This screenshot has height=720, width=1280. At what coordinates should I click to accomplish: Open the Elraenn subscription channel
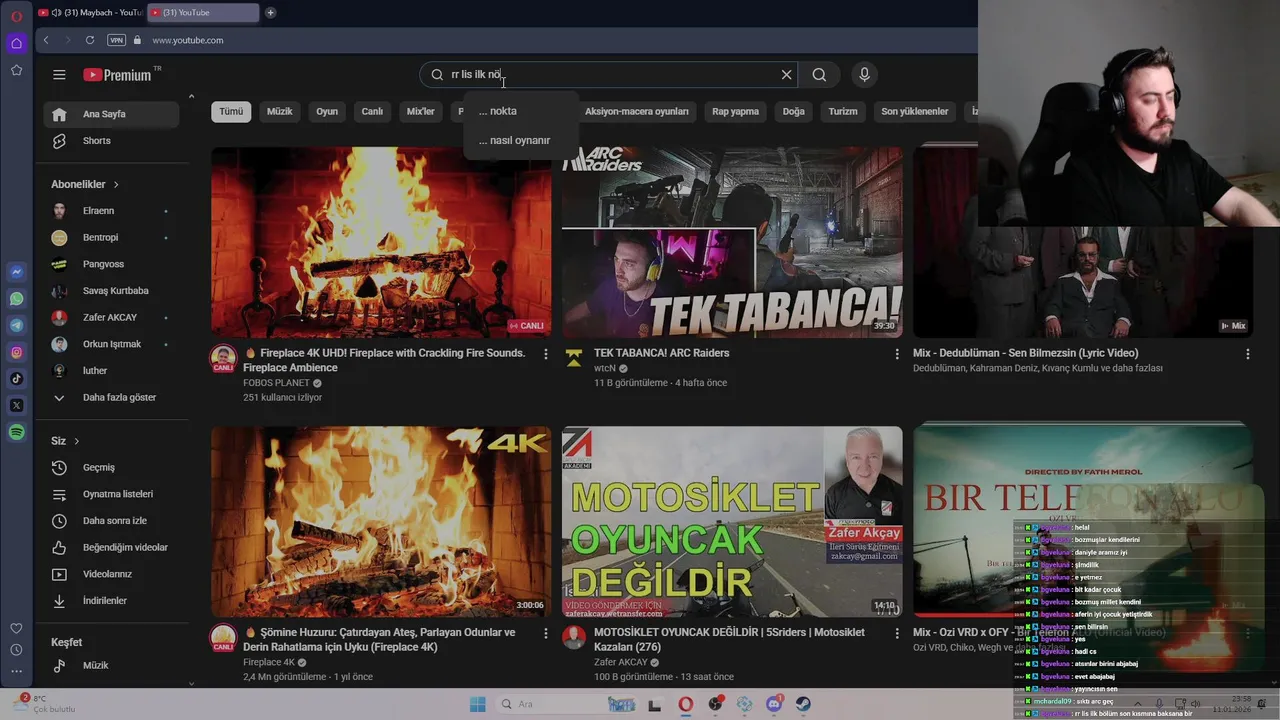(111, 211)
